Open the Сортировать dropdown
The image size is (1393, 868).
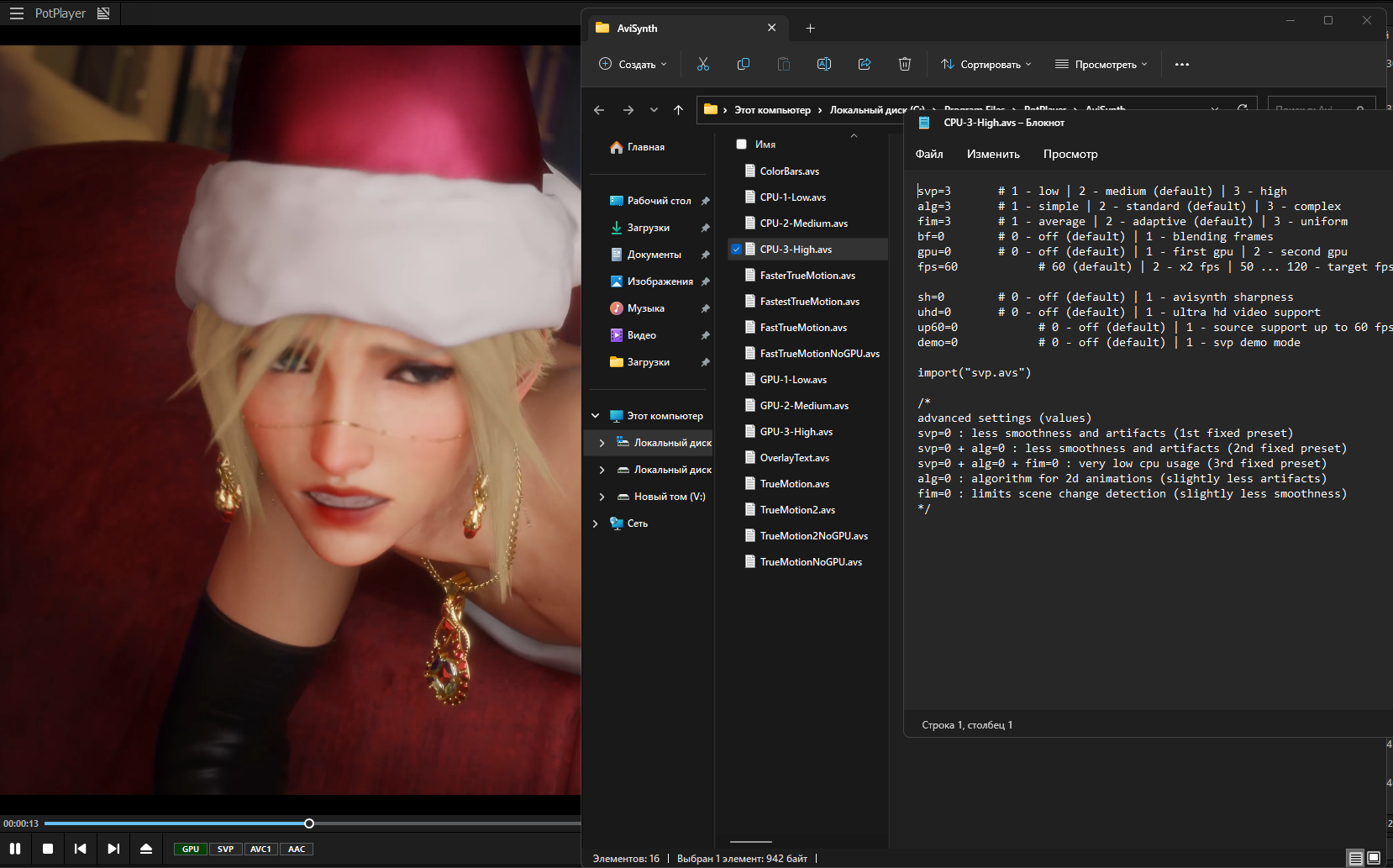pos(986,64)
